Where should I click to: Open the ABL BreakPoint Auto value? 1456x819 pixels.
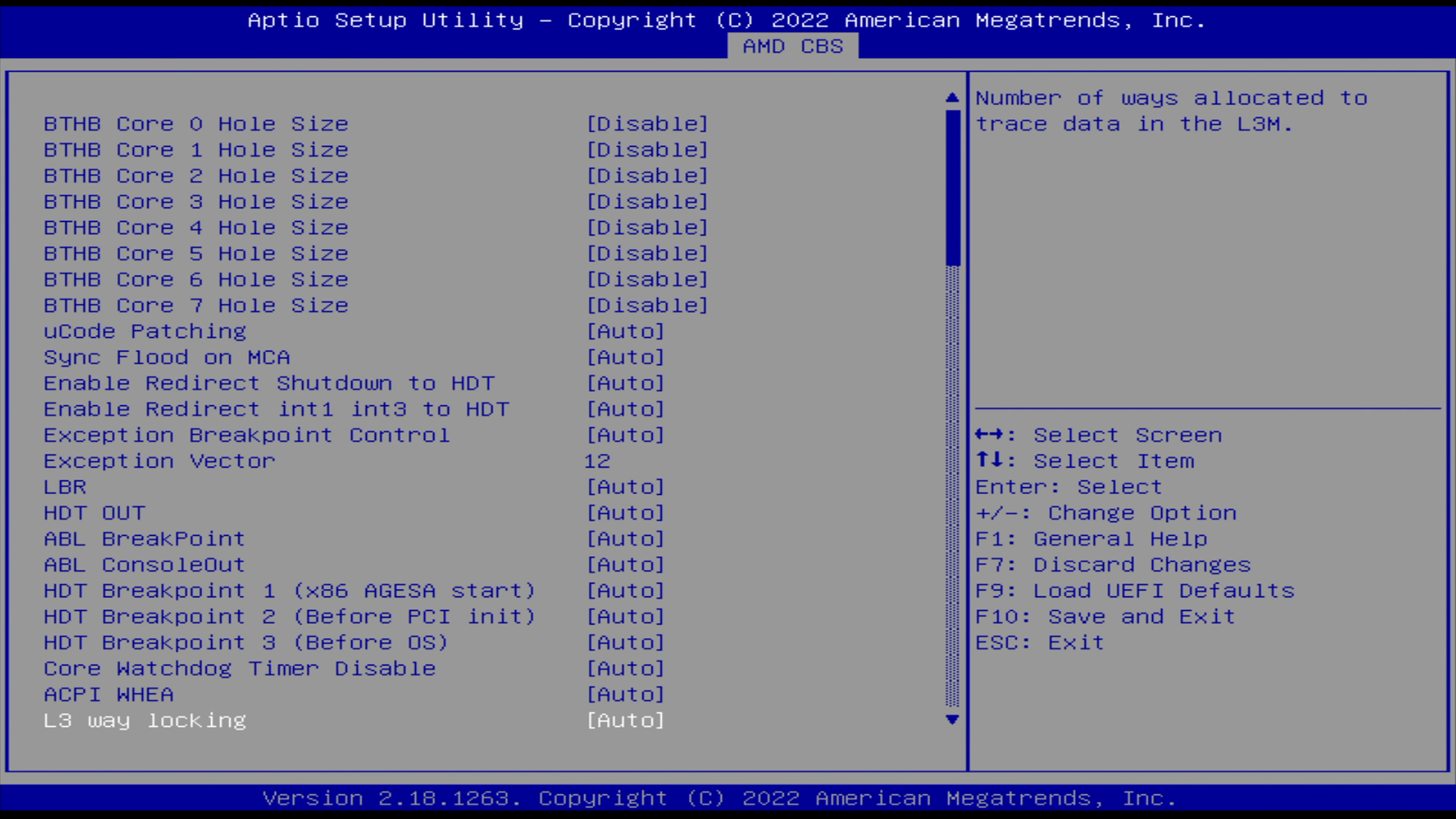625,539
